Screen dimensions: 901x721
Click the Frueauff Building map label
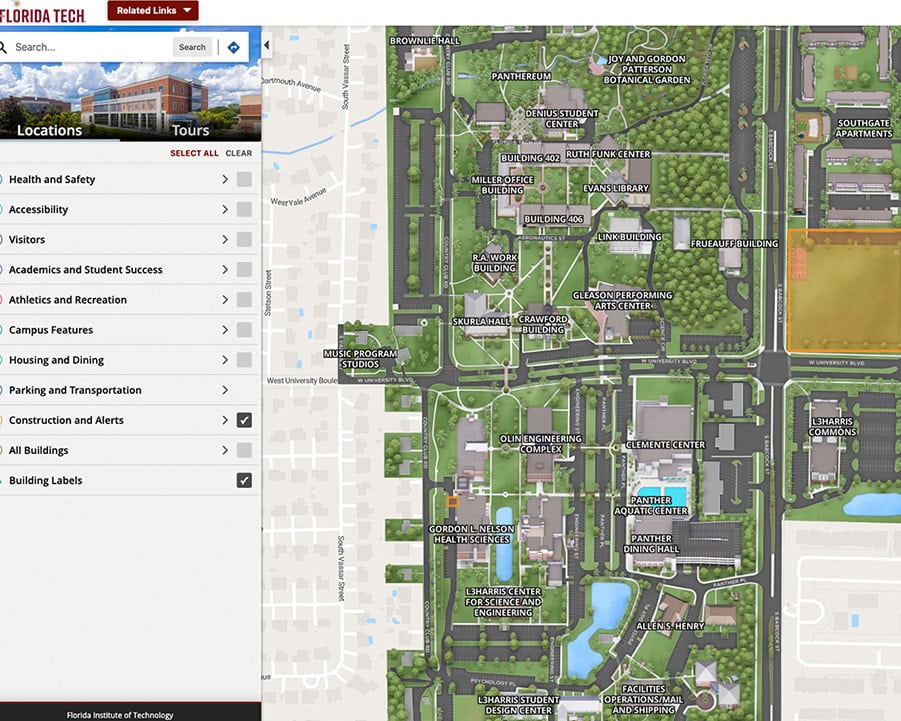[734, 244]
